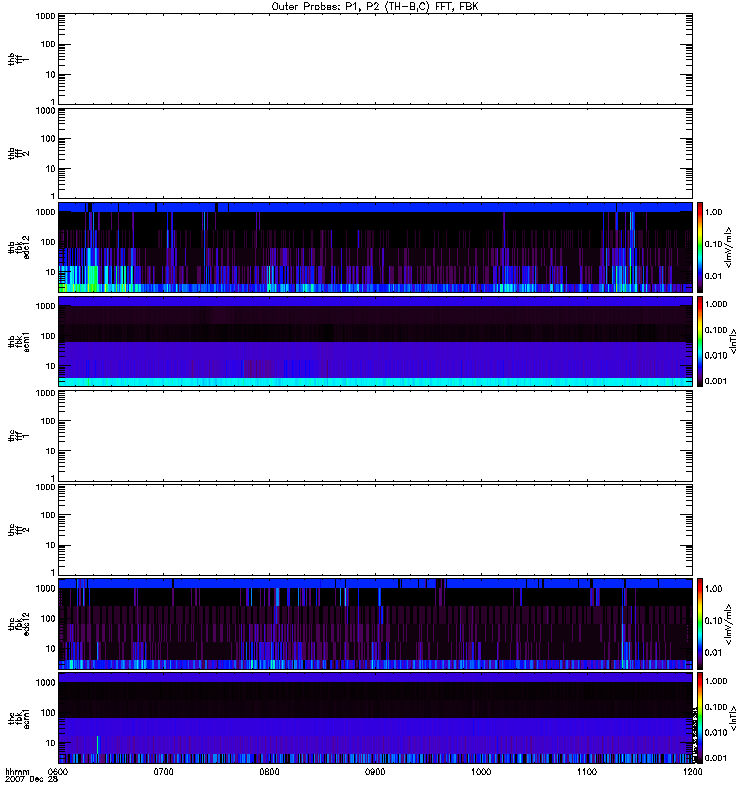The image size is (750, 800).
Task: Click the thb scm1 nT color bar
Action: pyautogui.click(x=702, y=340)
